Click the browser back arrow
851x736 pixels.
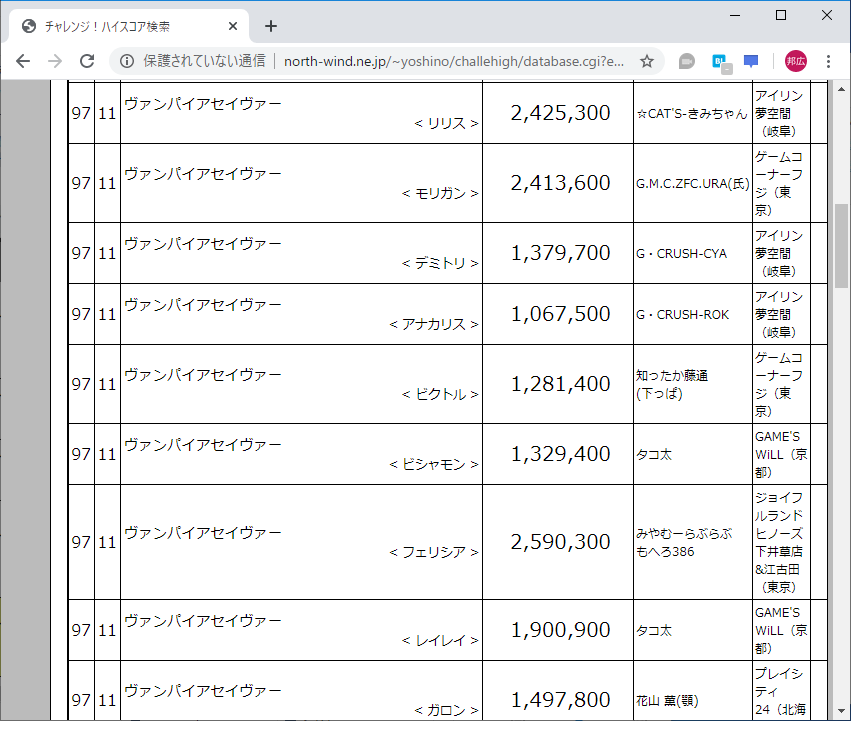tap(23, 61)
